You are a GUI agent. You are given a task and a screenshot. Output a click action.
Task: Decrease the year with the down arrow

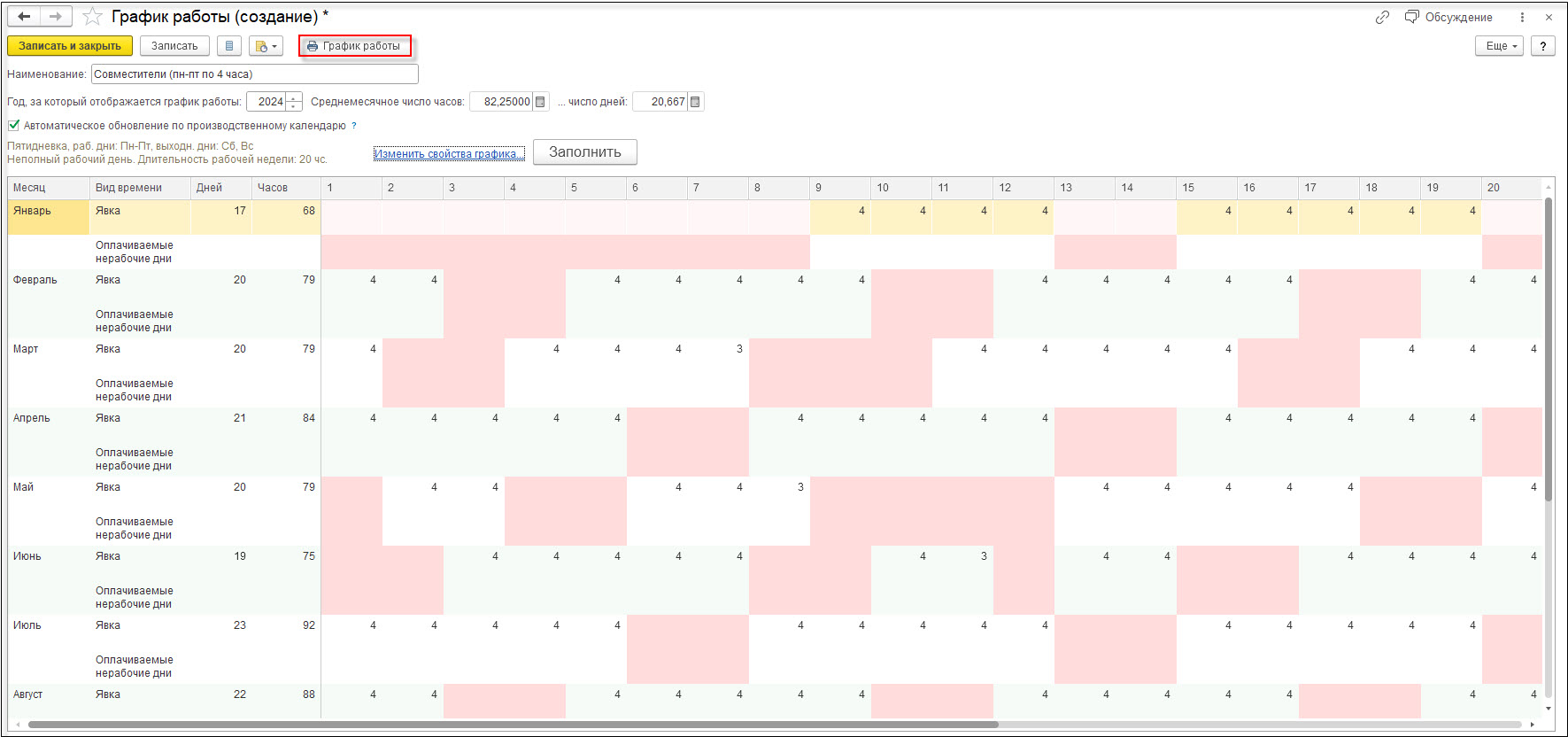click(x=294, y=106)
